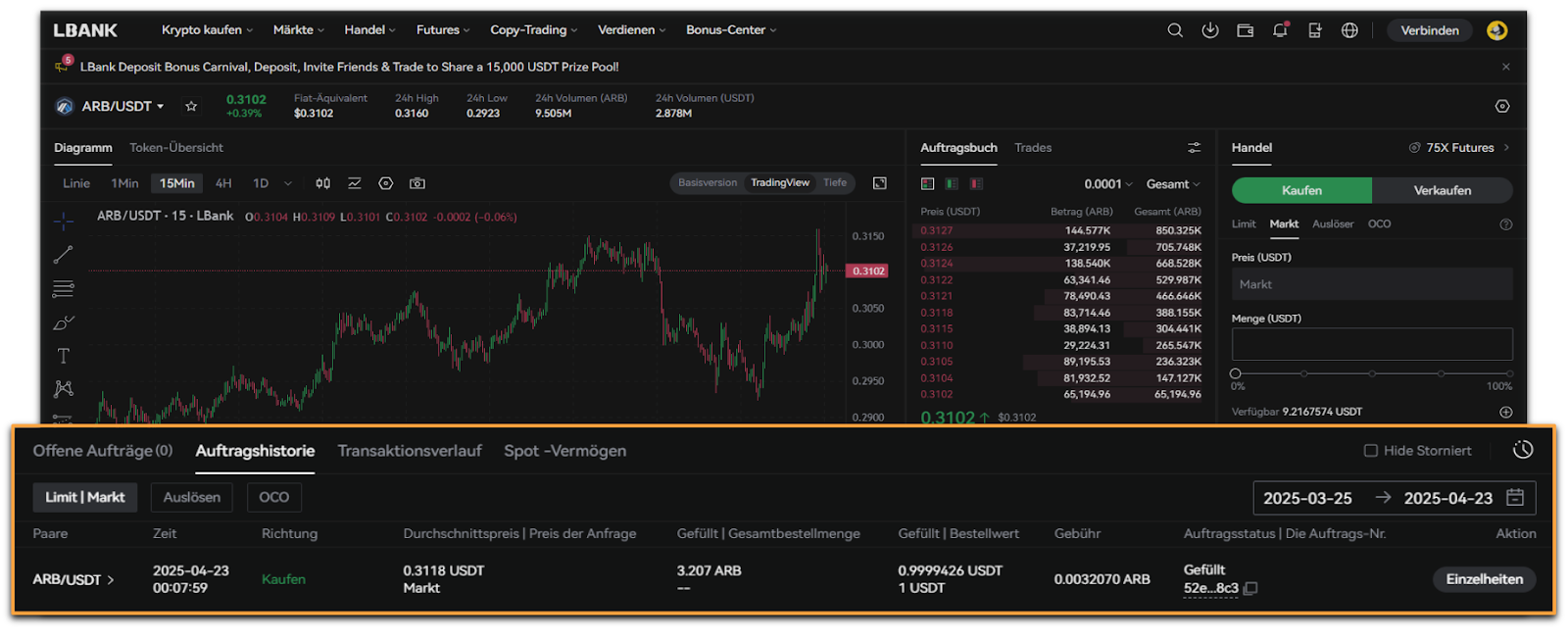Open trade help question mark icon

coord(1505,224)
